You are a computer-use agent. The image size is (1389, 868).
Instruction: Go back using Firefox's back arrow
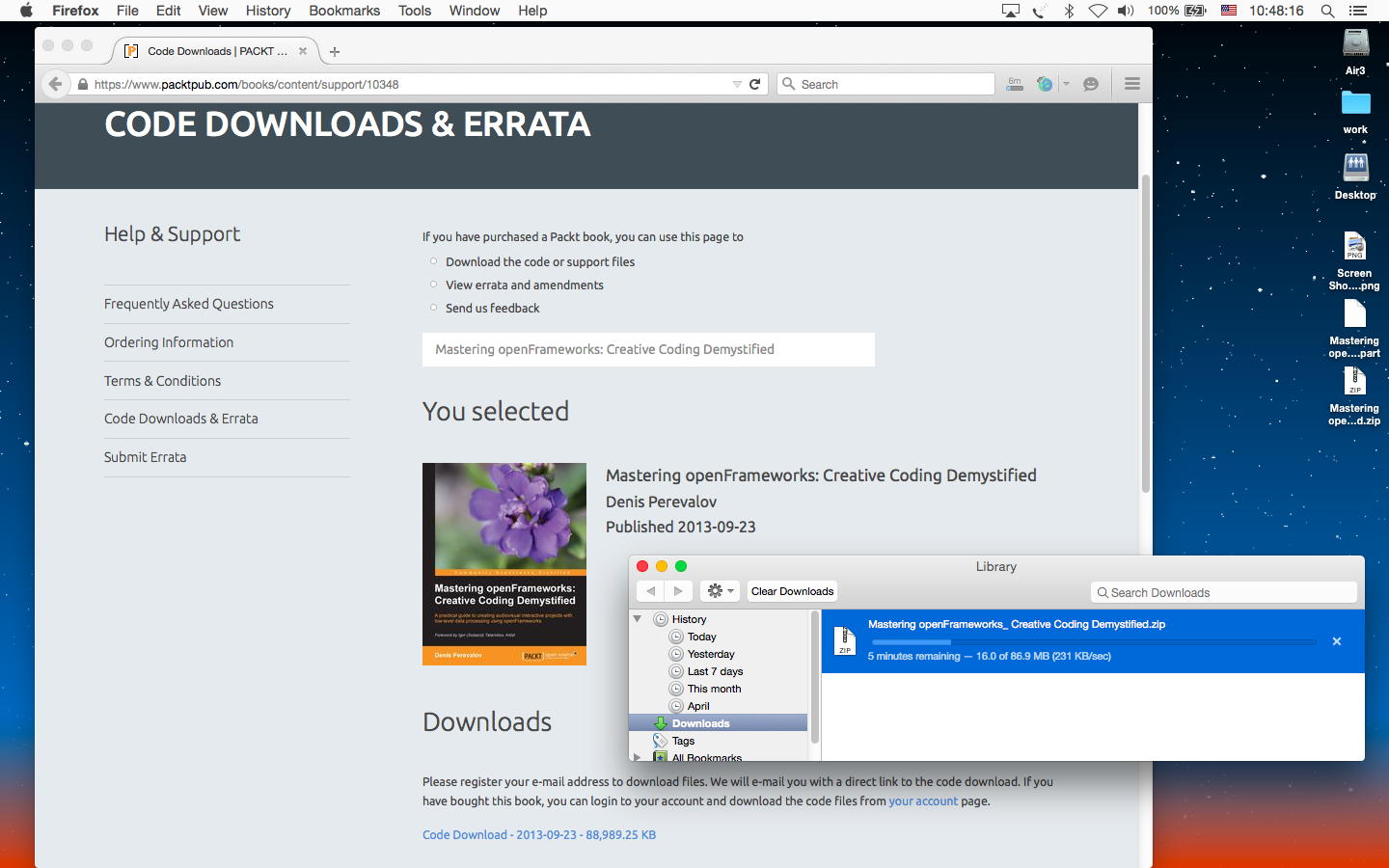tap(55, 84)
